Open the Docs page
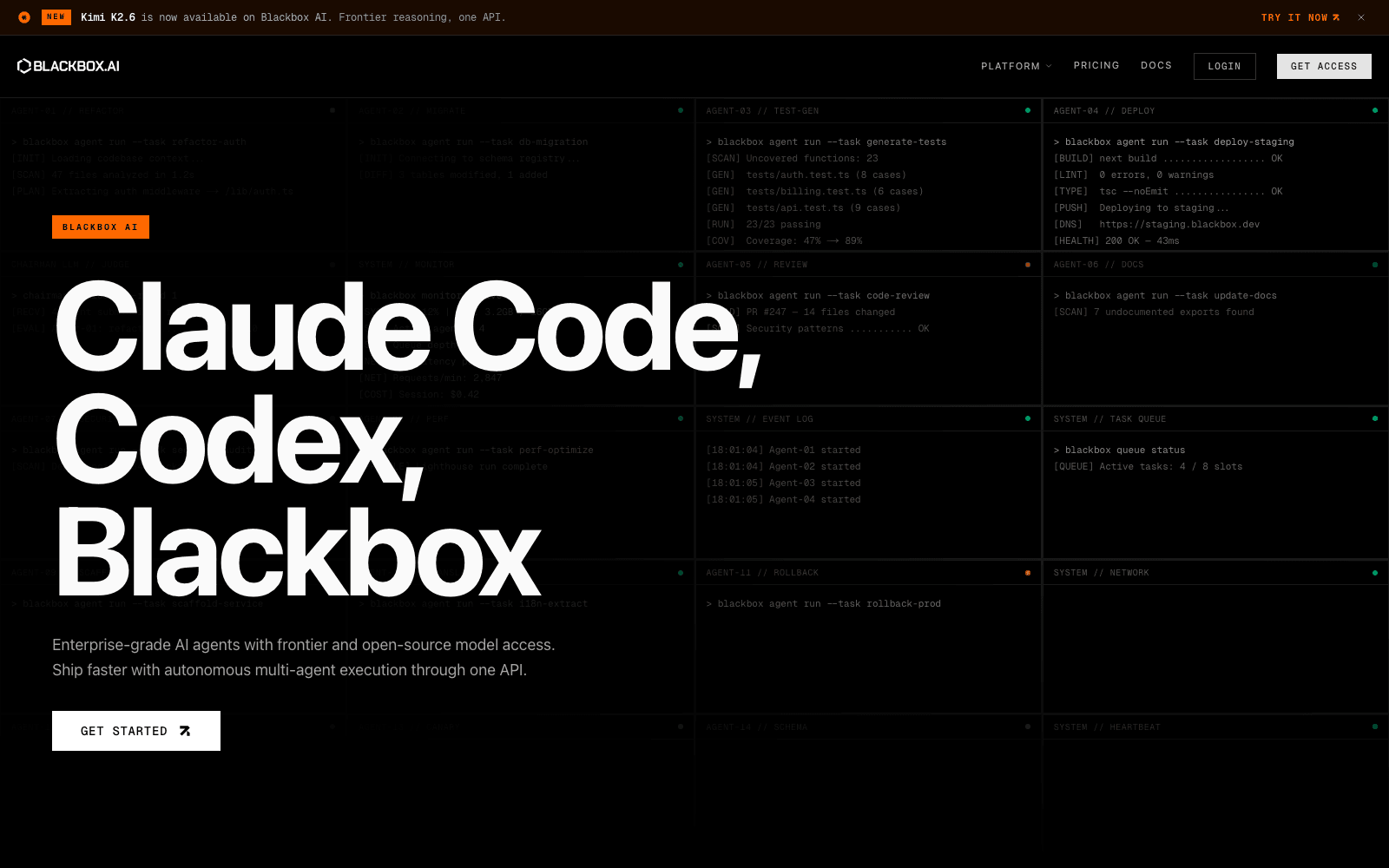The image size is (1389, 868). (1156, 65)
